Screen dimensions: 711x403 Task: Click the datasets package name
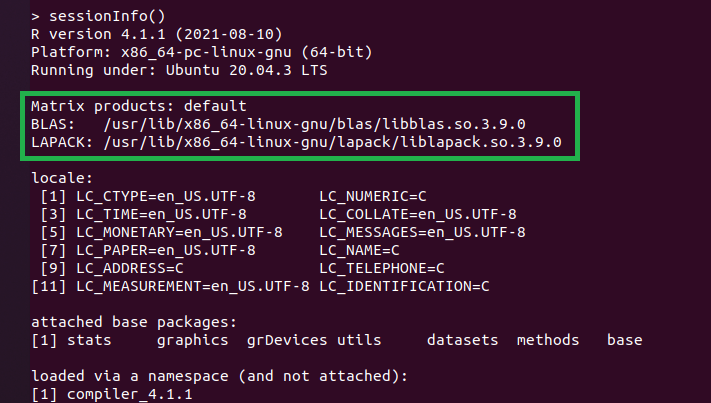click(x=462, y=340)
